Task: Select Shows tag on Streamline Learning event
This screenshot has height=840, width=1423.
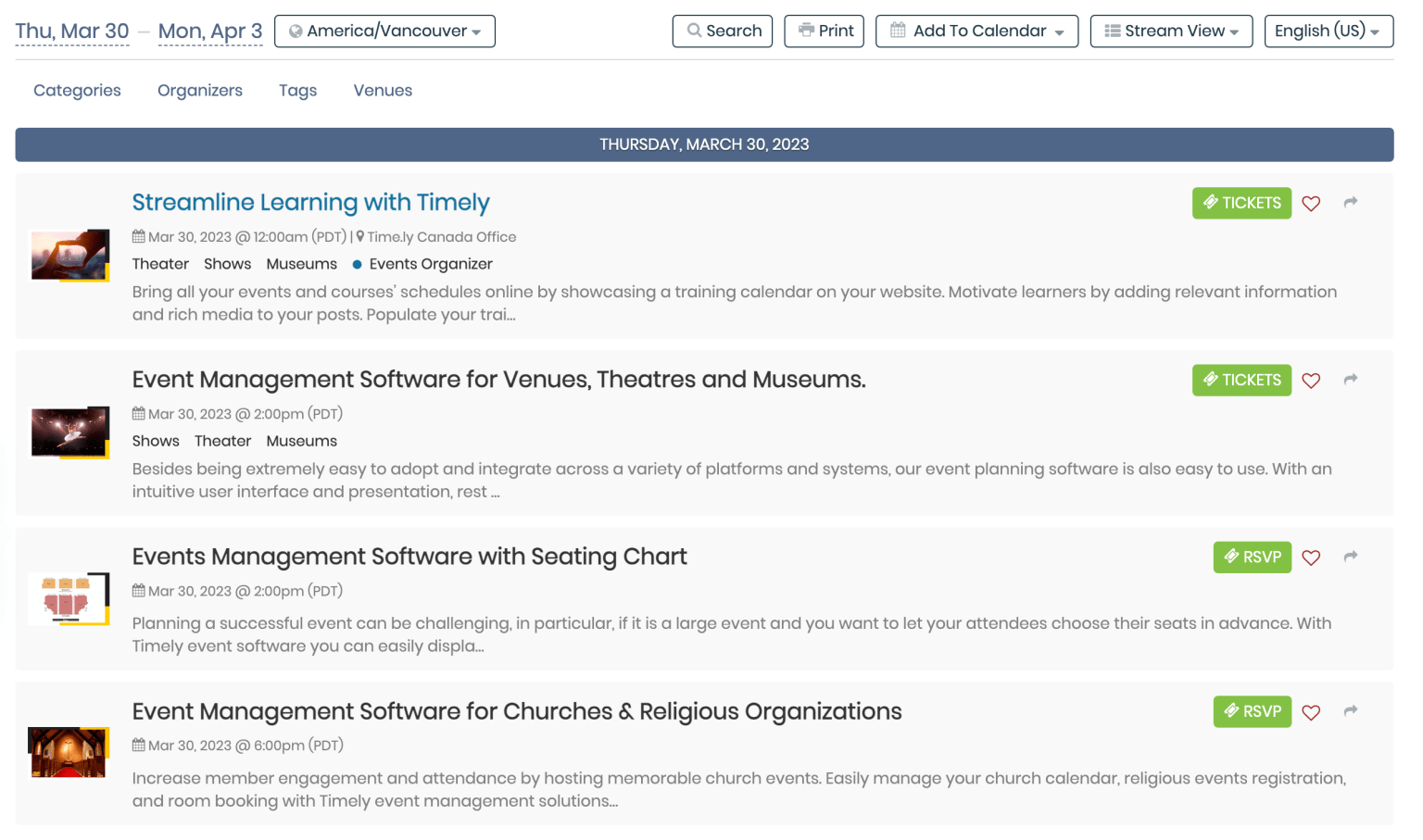Action: pyautogui.click(x=228, y=264)
